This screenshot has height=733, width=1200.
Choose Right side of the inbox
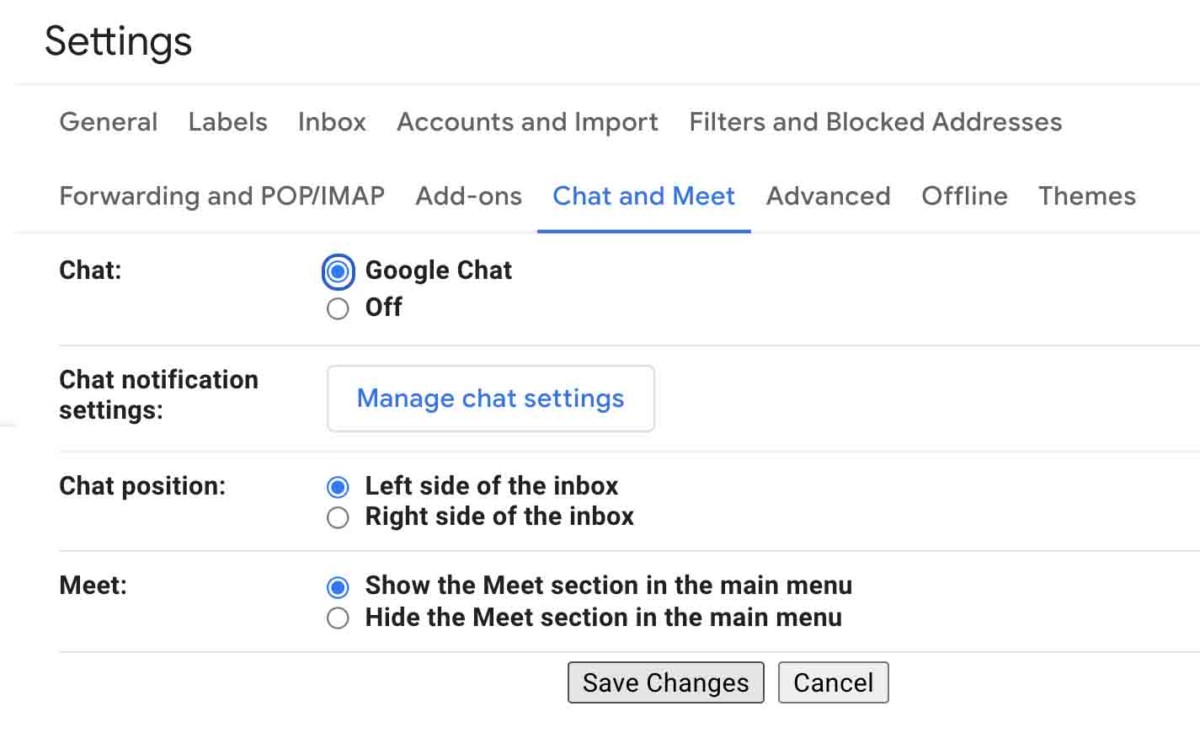tap(339, 518)
